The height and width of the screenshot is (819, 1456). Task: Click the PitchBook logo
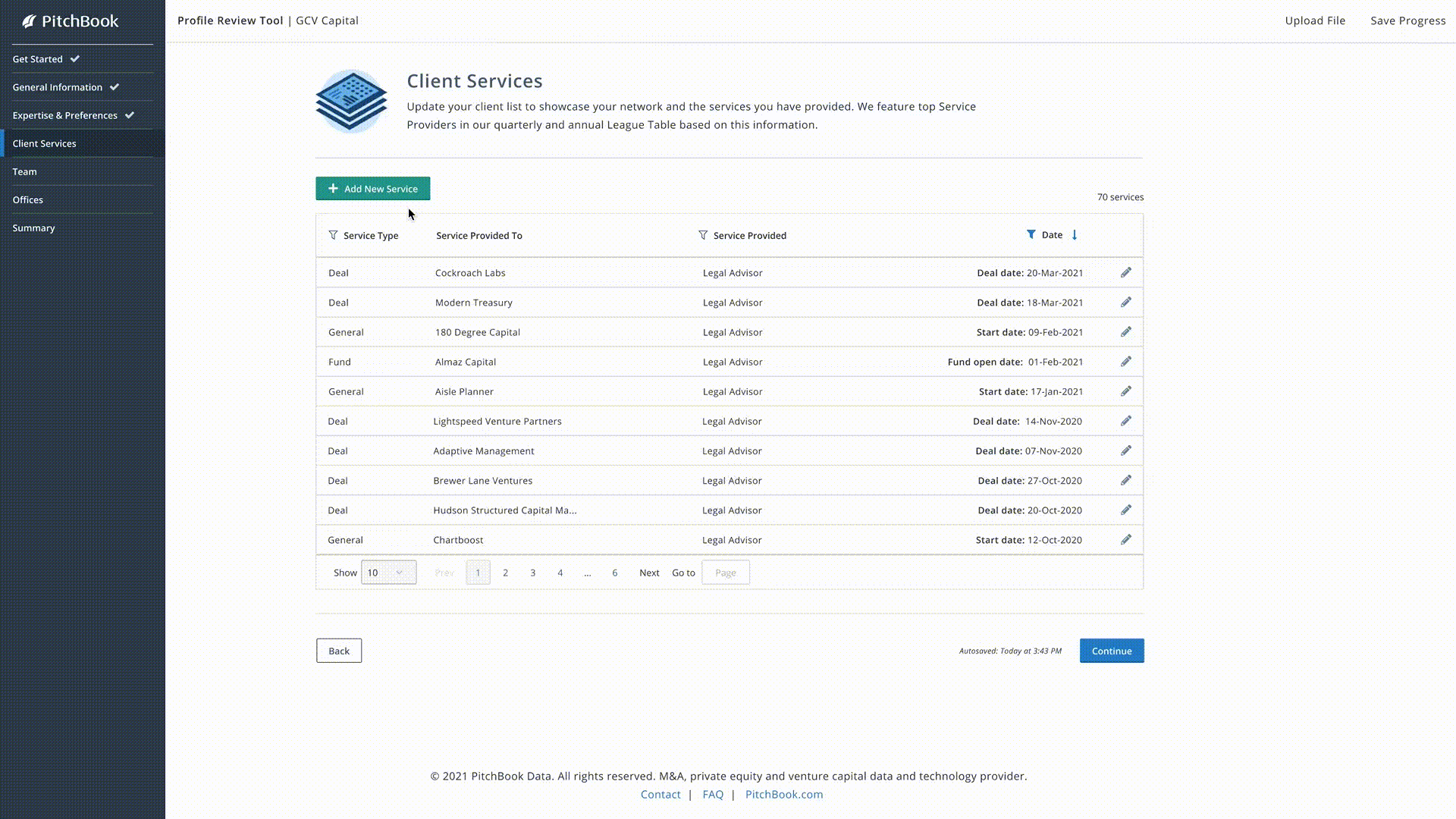71,21
